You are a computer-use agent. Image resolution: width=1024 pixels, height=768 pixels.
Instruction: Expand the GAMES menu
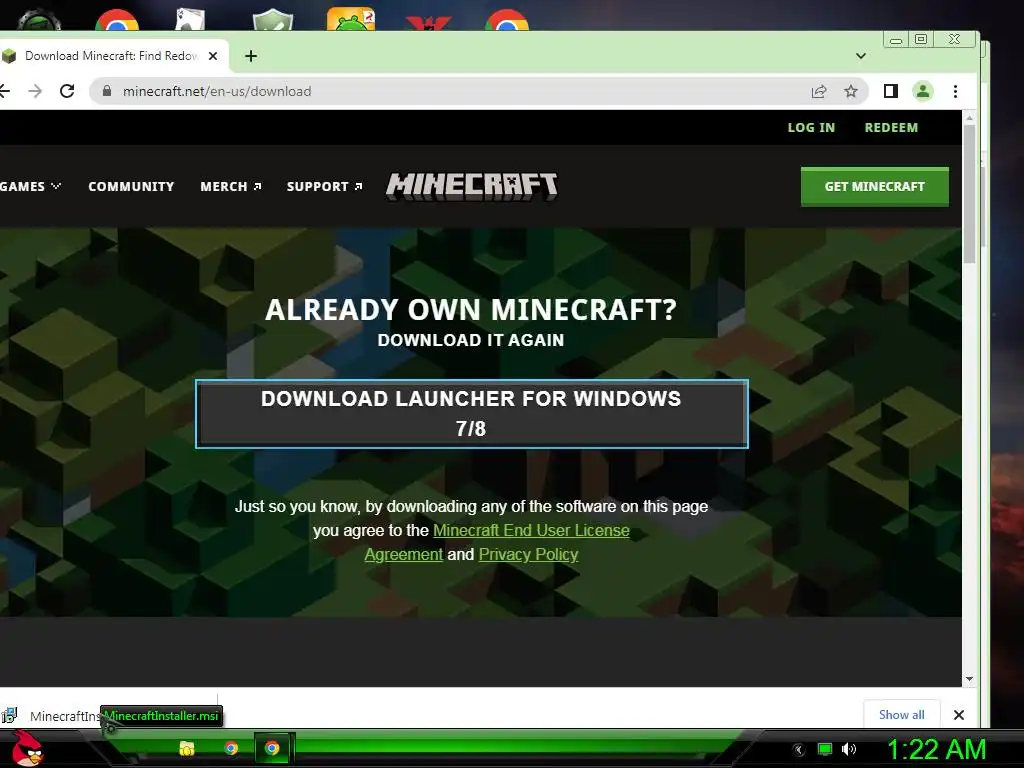(30, 187)
